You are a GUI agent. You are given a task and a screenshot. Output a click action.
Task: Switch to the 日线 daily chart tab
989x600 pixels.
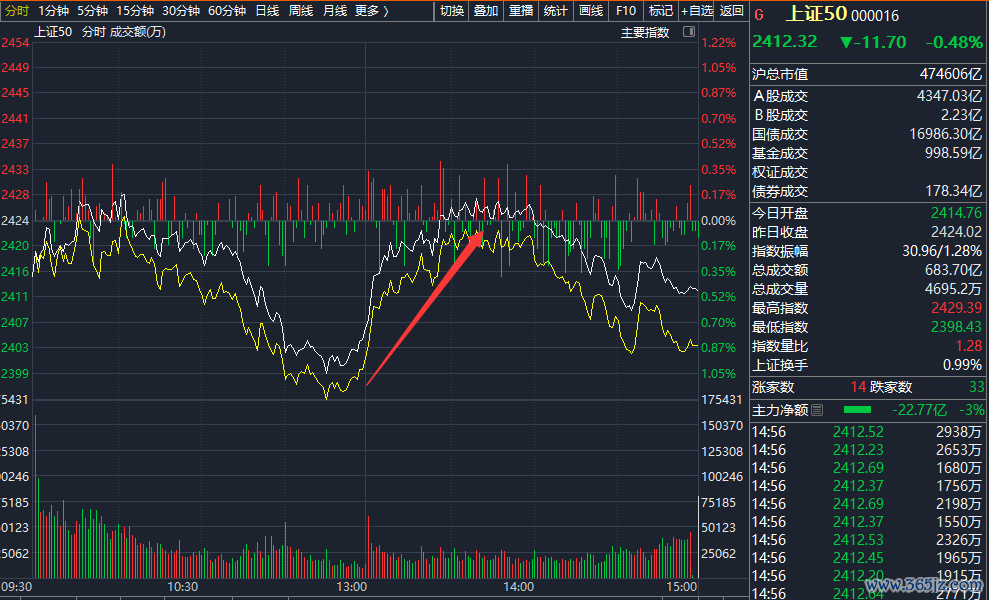[x=267, y=11]
